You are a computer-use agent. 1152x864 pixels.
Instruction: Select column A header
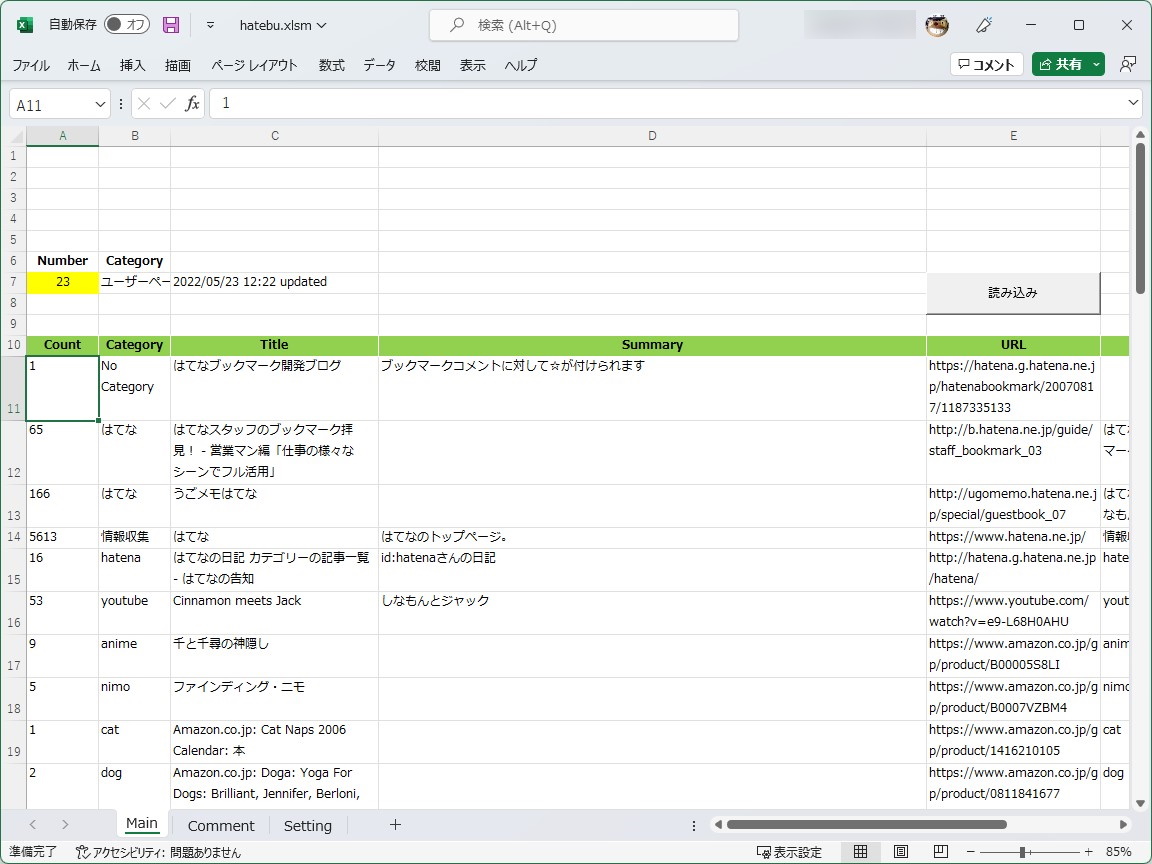62,136
